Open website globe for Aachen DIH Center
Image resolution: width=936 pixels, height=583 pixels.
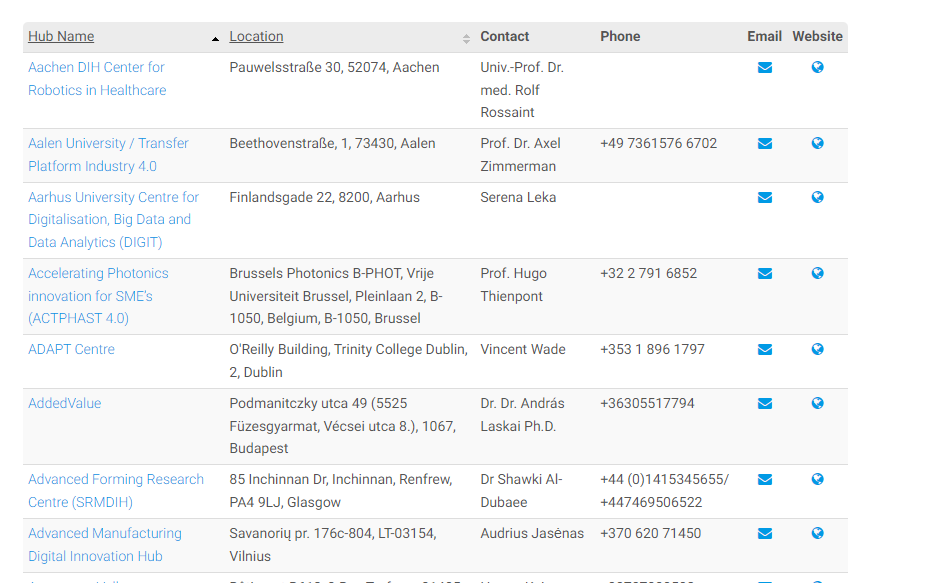point(817,68)
